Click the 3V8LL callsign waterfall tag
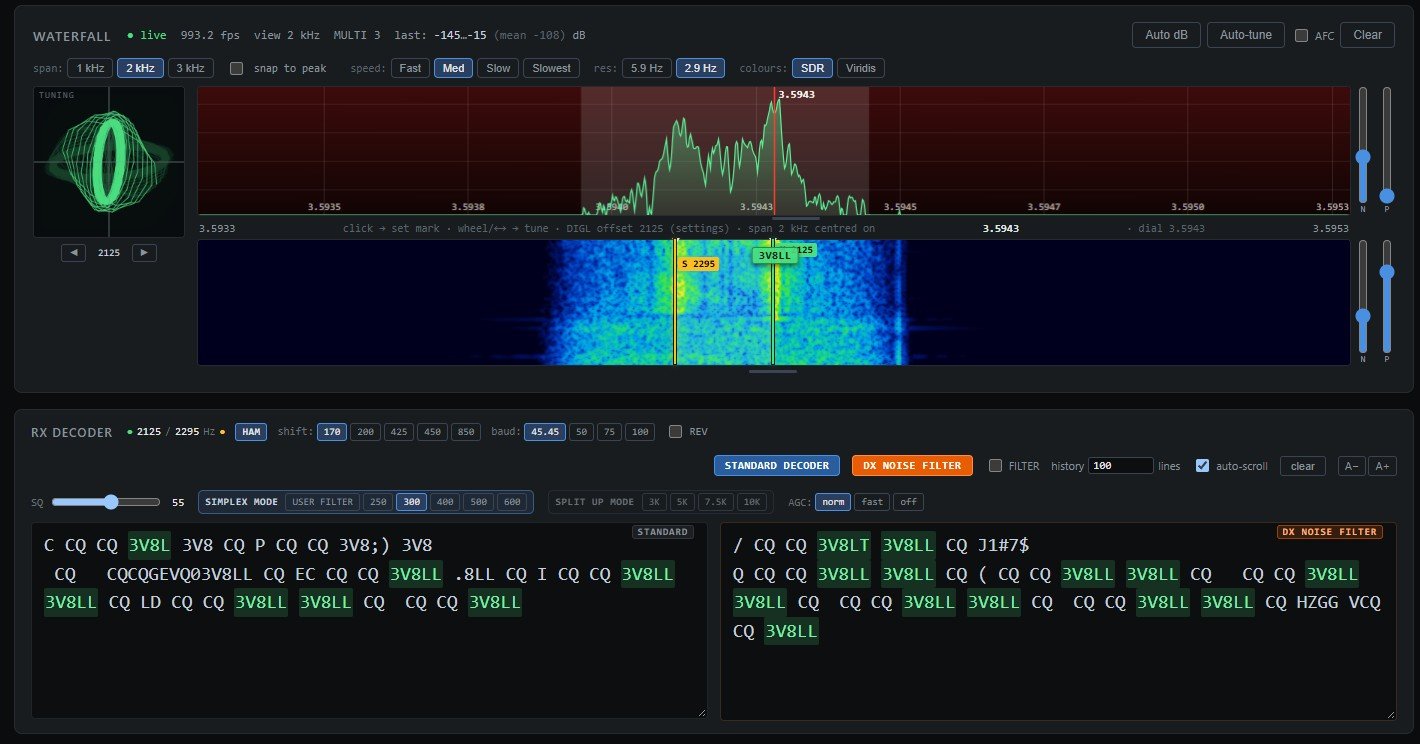1420x744 pixels. 775,256
